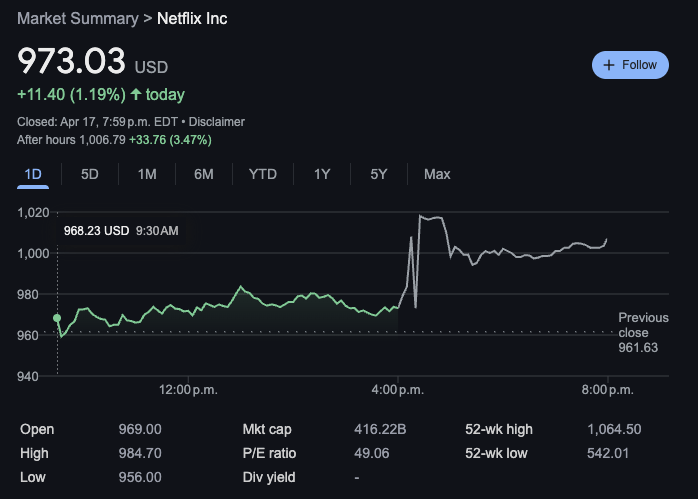
Task: Click the Mkt cap value 416.22B
Action: [380, 429]
